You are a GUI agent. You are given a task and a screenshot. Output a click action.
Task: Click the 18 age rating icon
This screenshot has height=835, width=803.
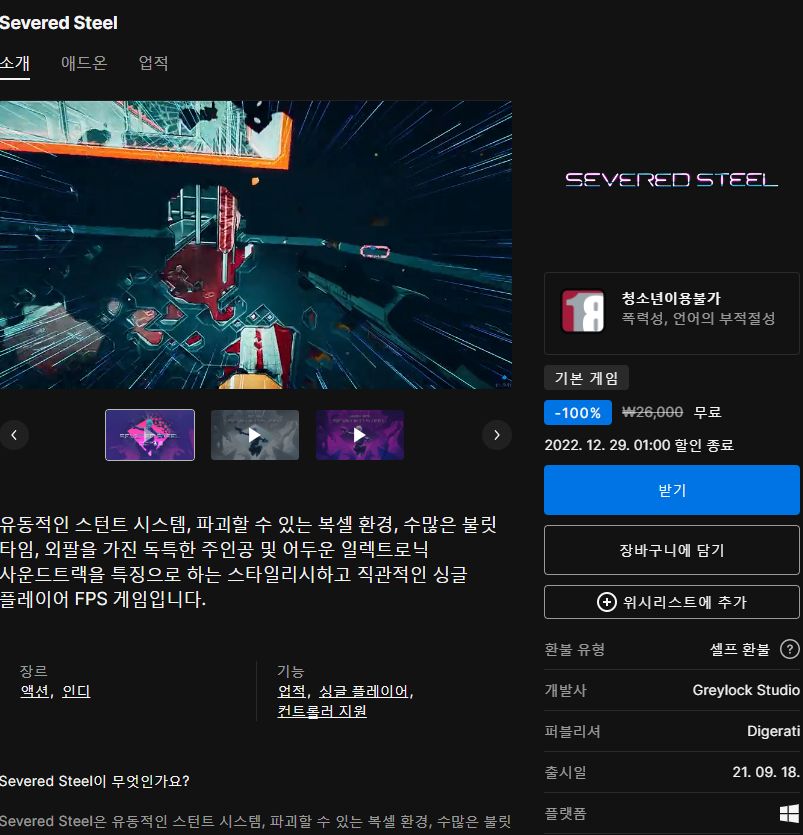click(x=583, y=311)
